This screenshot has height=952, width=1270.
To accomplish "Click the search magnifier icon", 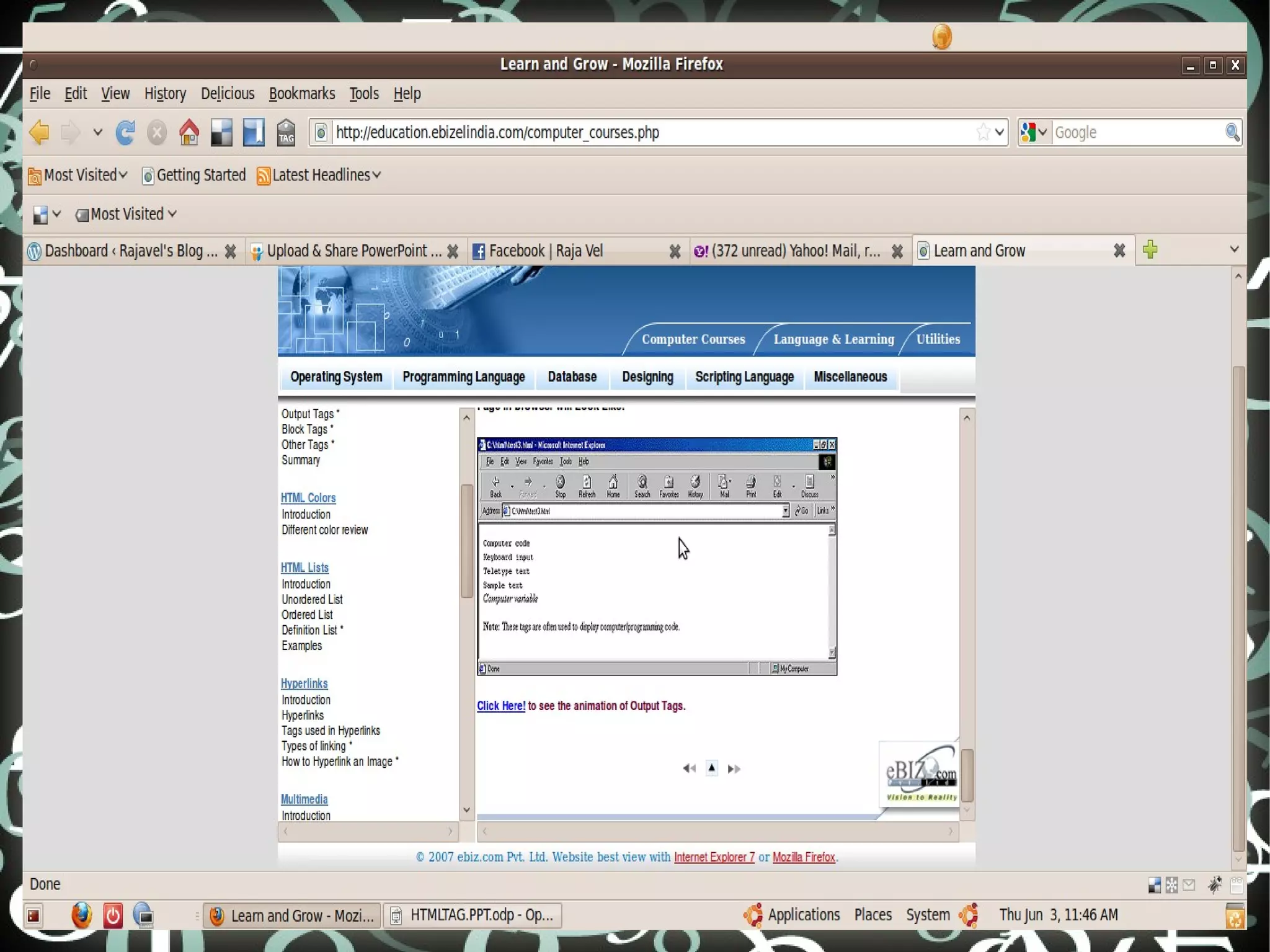I will [x=1232, y=132].
